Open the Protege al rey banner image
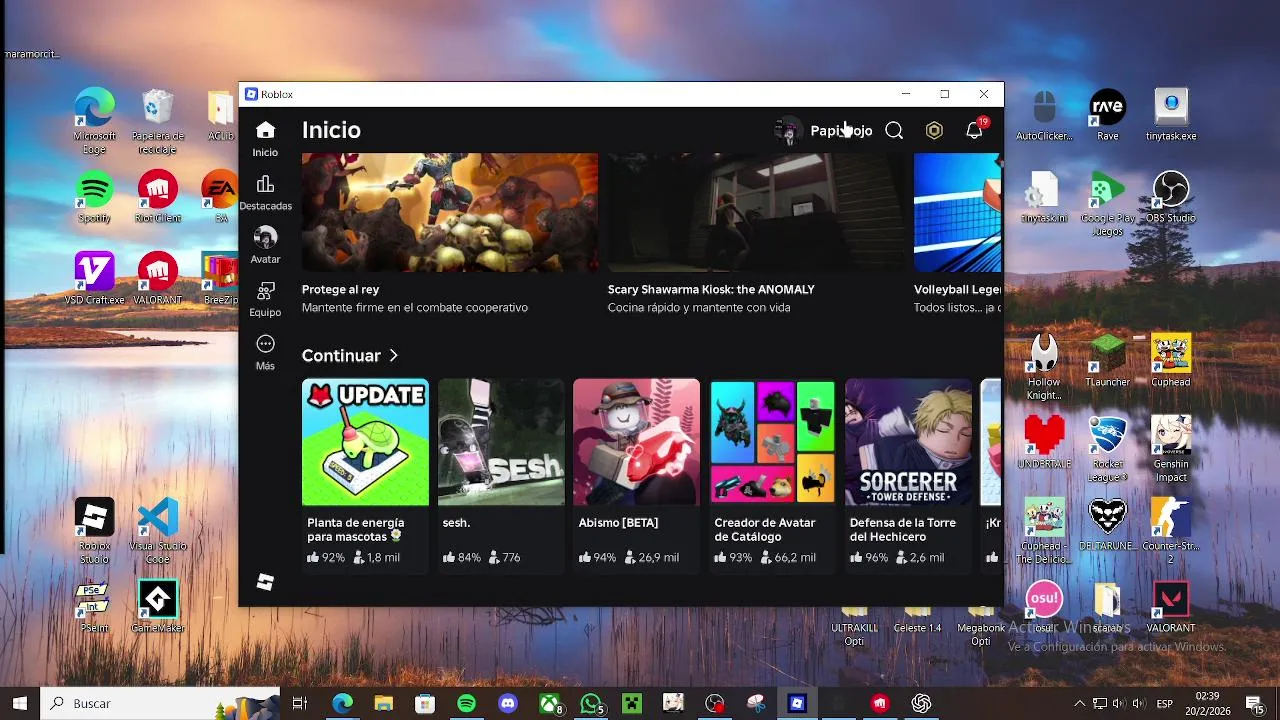The image size is (1280, 720). click(450, 212)
